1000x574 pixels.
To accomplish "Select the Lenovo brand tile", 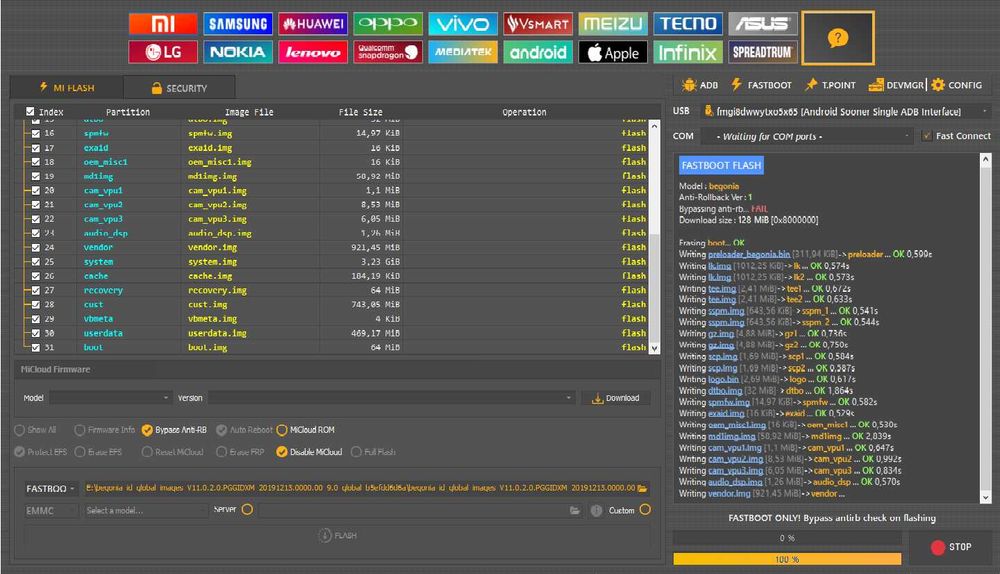I will coord(312,52).
